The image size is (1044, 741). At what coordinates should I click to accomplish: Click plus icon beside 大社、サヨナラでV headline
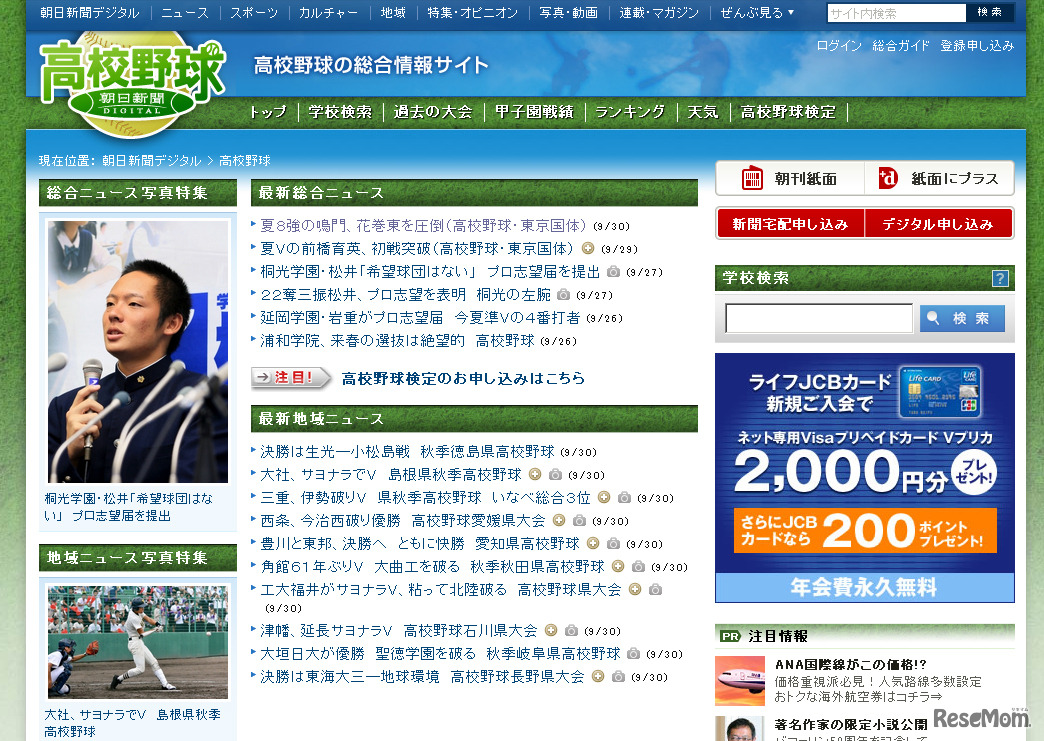(x=535, y=474)
